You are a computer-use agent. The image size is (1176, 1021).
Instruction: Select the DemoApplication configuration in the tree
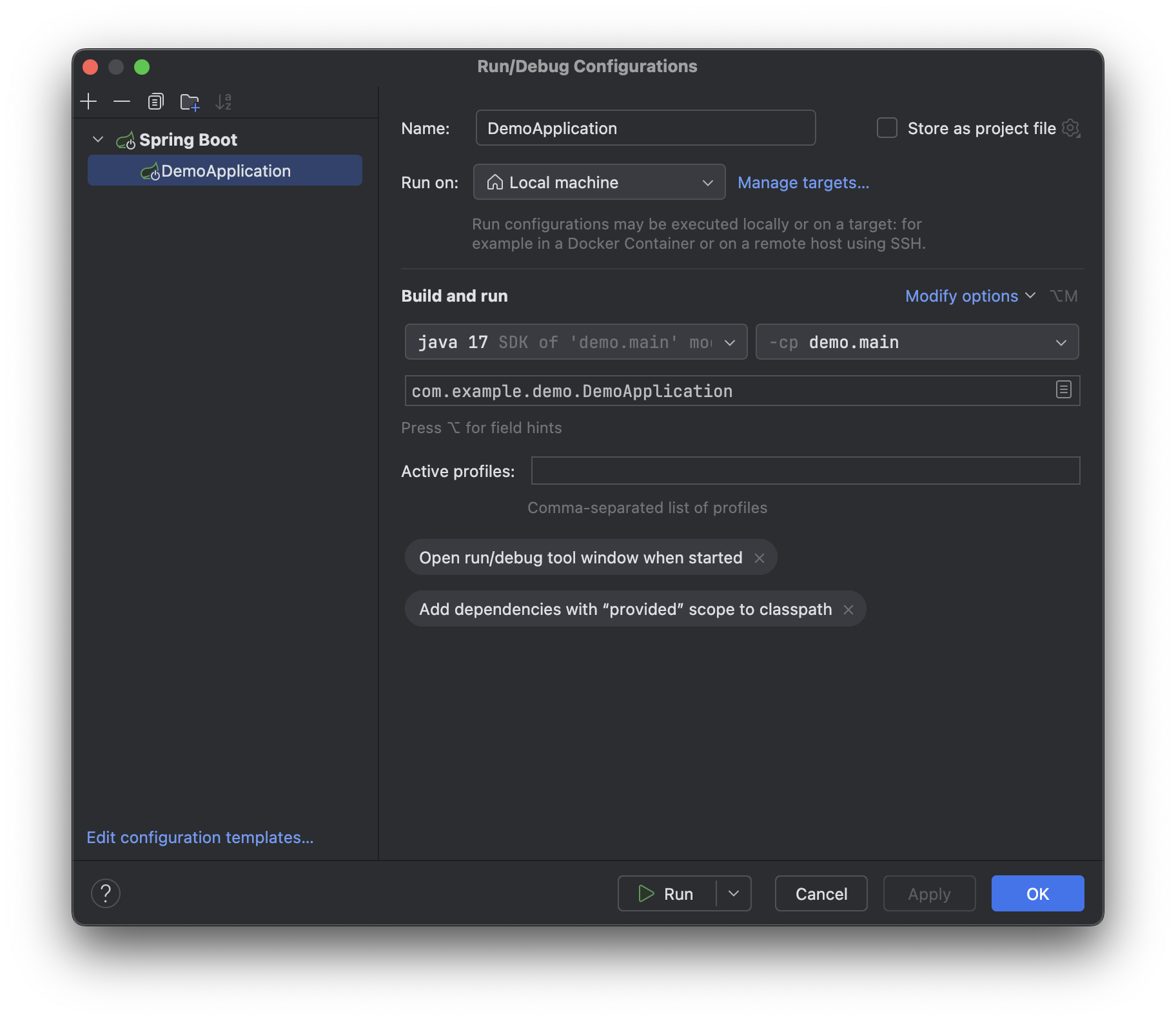(225, 171)
